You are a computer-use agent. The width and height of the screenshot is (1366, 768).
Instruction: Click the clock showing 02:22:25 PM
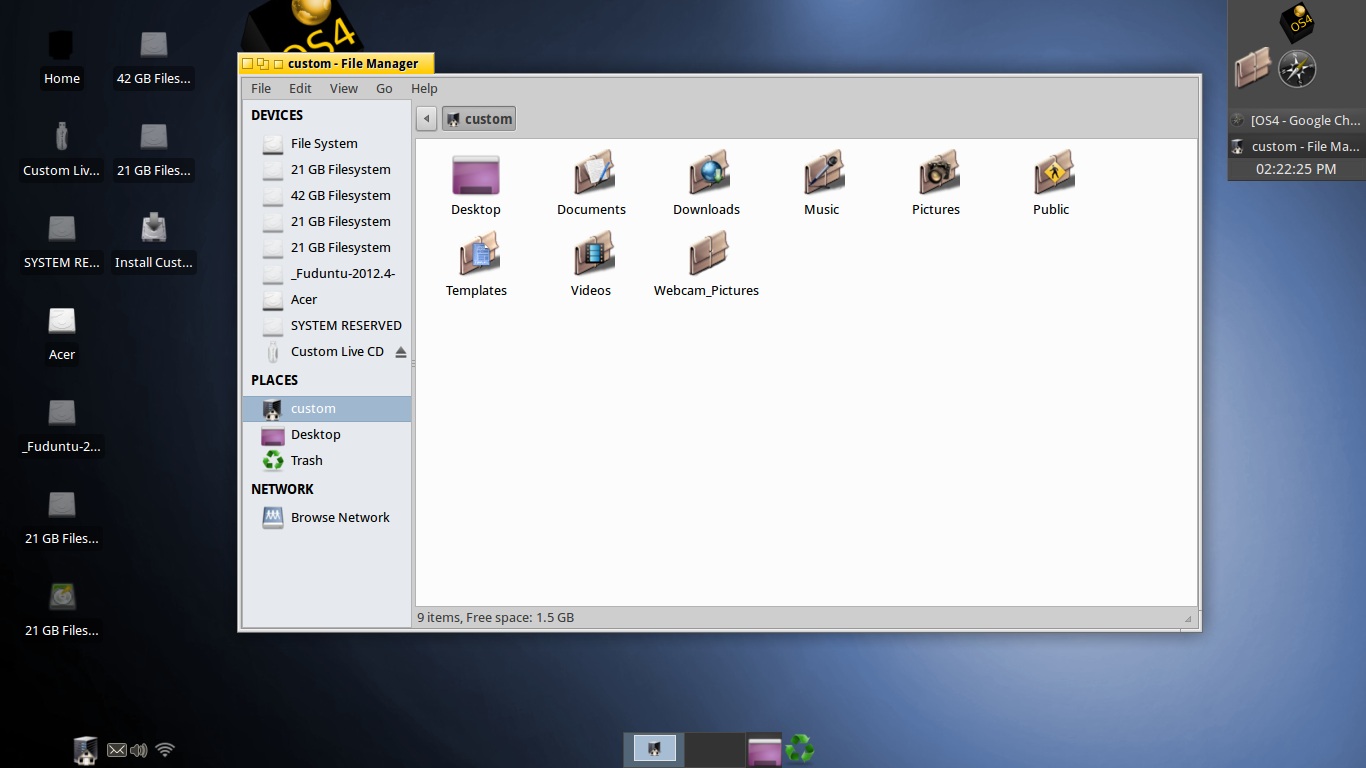[1296, 169]
